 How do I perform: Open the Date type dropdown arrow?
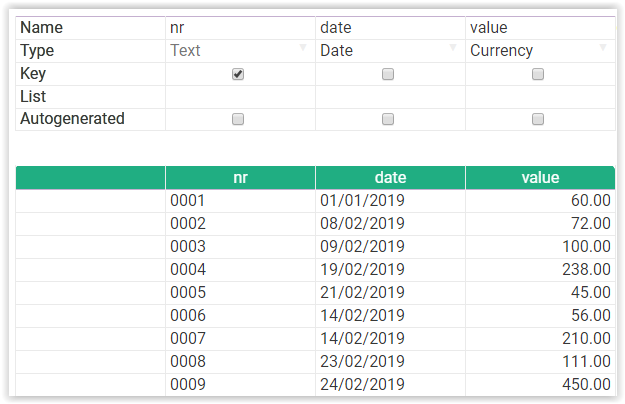453,48
